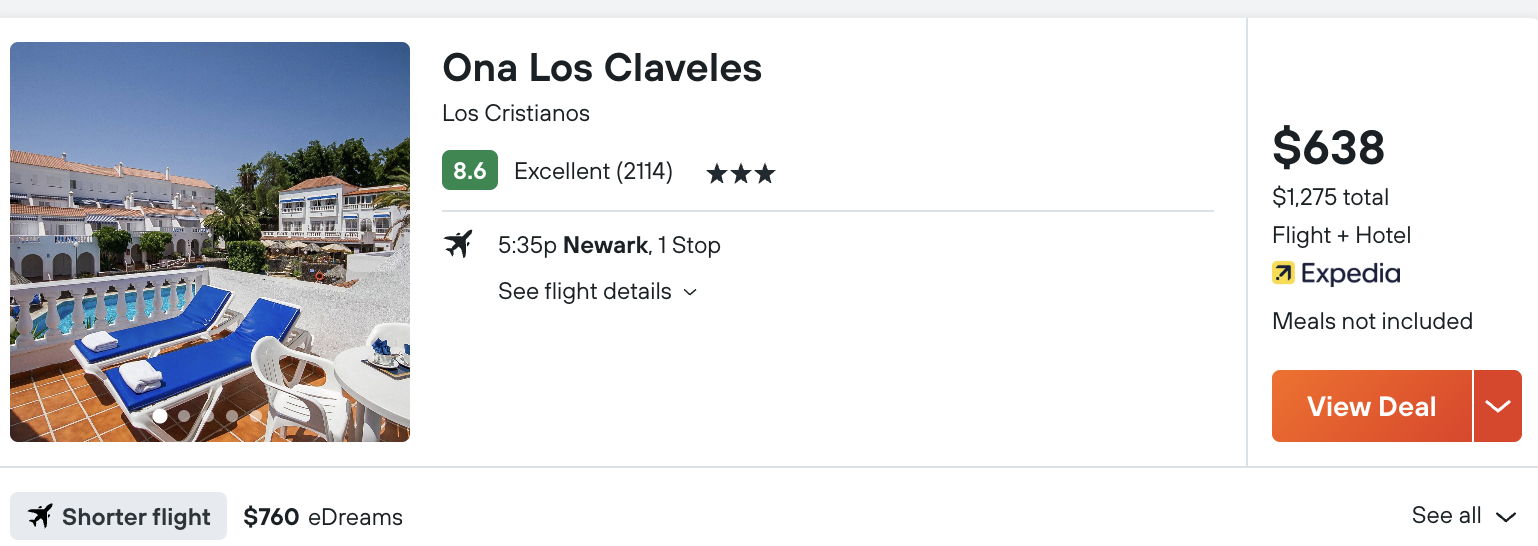Select the second photo carousel dot
This screenshot has height=546, width=1538.
point(184,416)
